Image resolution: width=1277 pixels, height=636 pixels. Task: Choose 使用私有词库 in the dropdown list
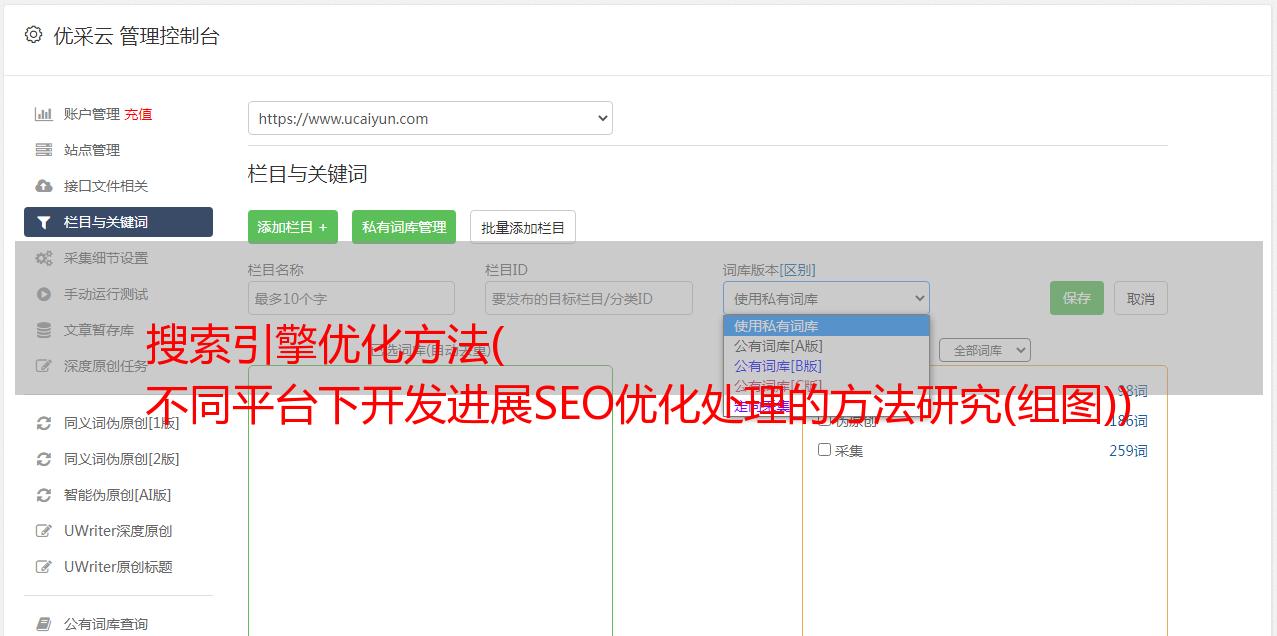[x=826, y=326]
